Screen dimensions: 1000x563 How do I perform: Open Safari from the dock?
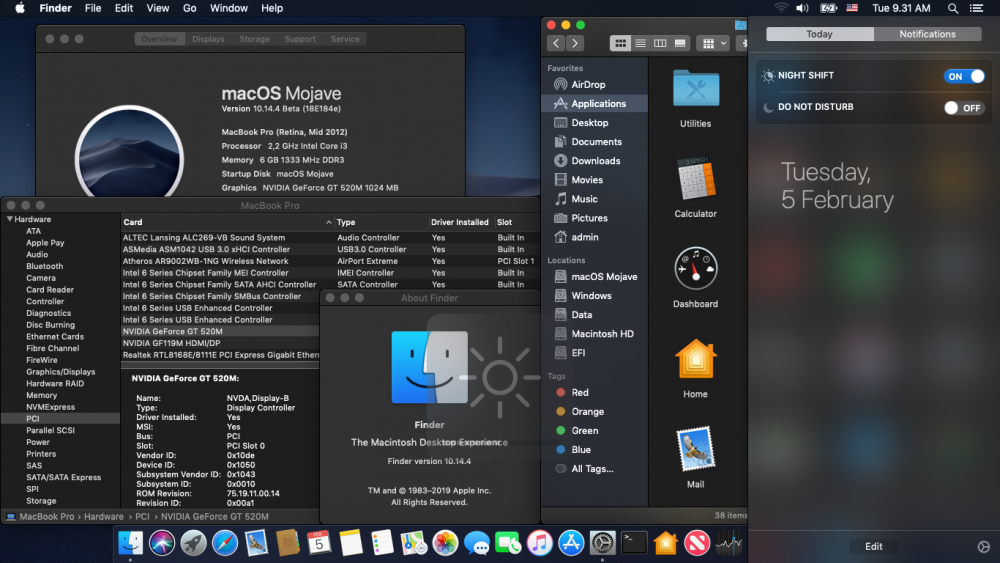tap(224, 543)
